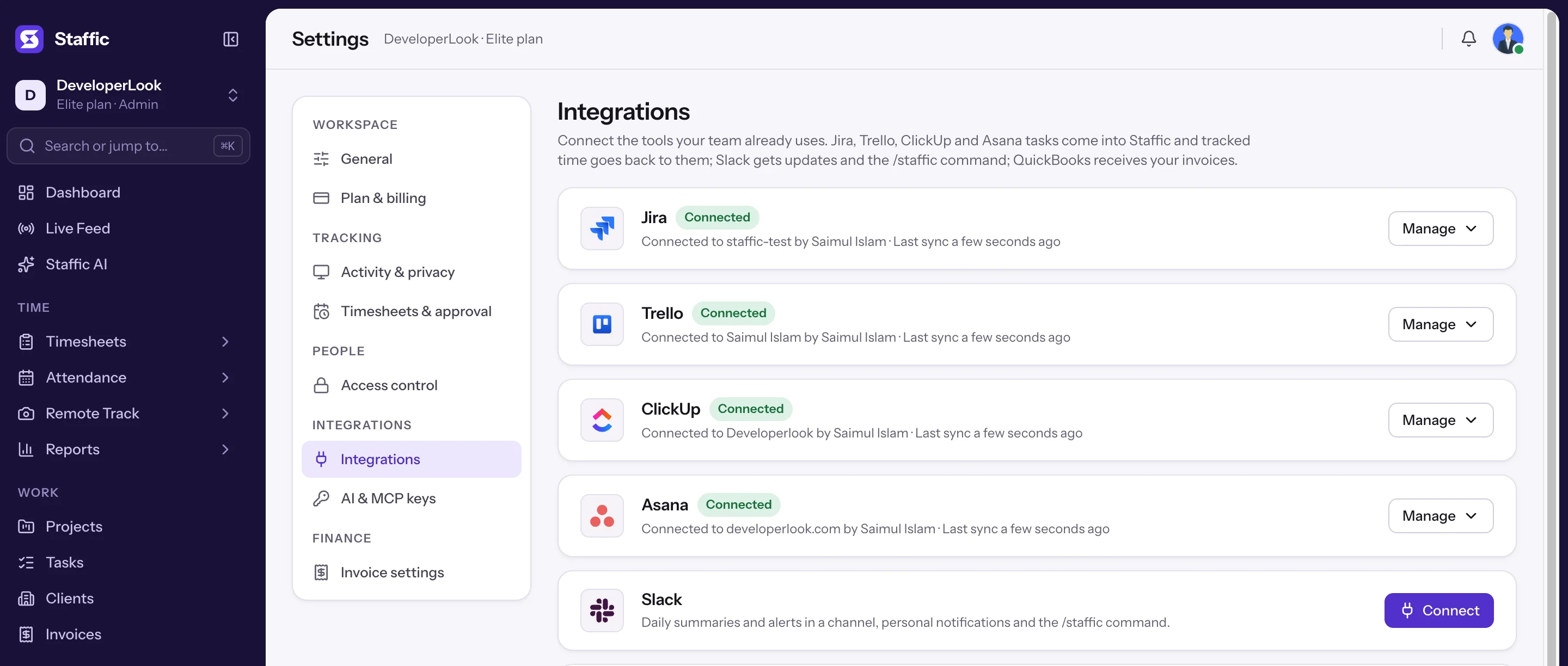Click the Tasks checklist icon
Viewport: 1568px width, 666px height.
[x=26, y=562]
